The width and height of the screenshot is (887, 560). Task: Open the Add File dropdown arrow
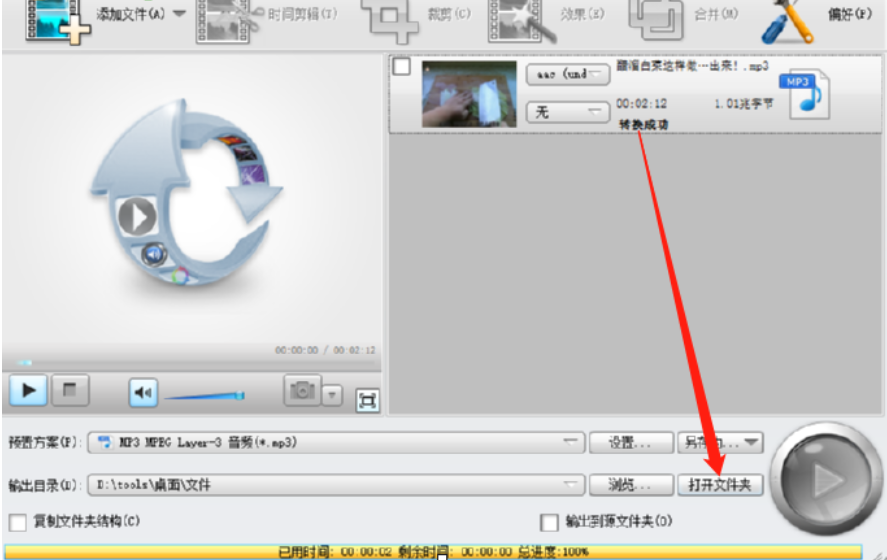(x=179, y=14)
